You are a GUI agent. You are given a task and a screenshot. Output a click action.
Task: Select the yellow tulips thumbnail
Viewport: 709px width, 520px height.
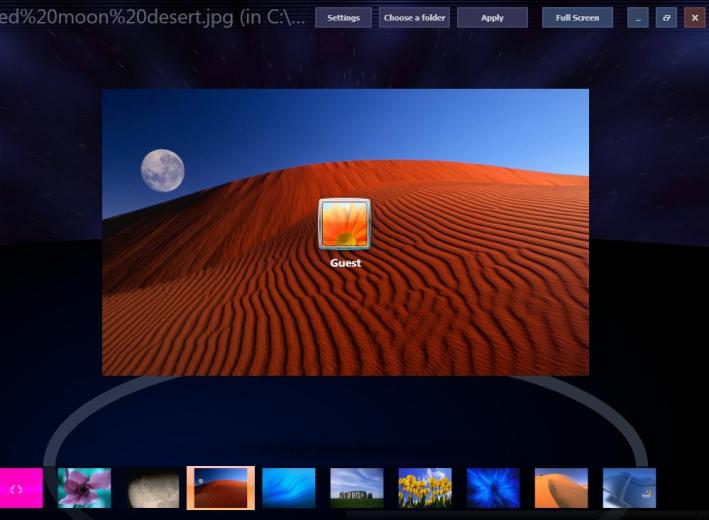tap(425, 488)
